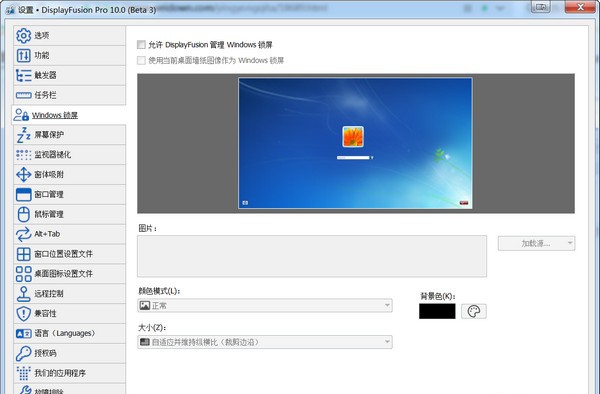Click the 屏幕保护 sleep icon
Viewport: 600px width, 394px height.
click(23, 135)
